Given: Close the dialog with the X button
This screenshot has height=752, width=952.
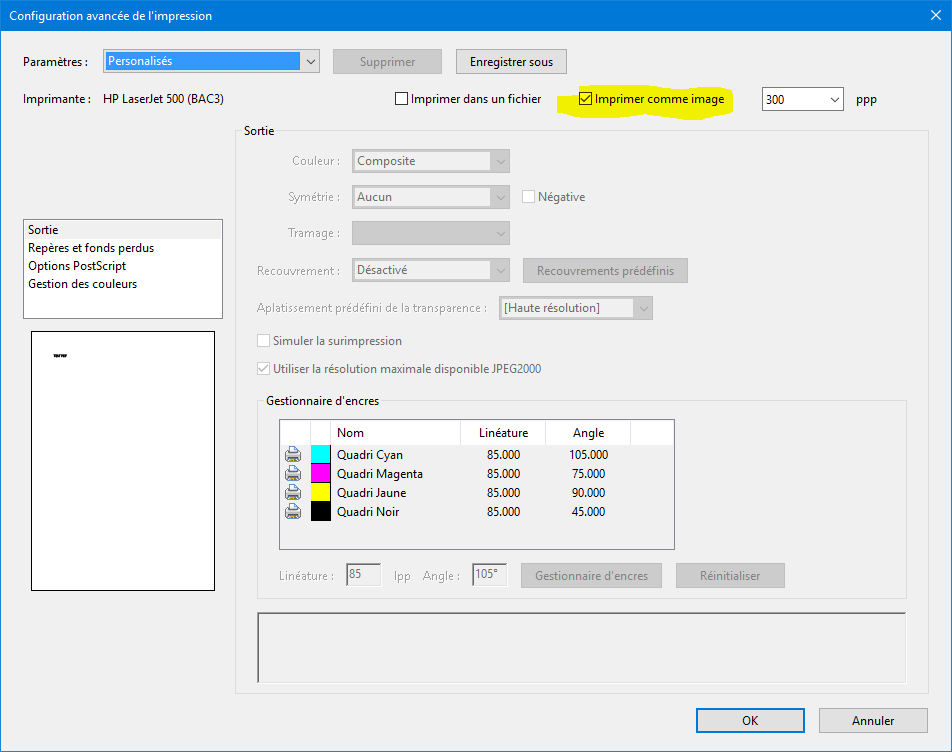Looking at the screenshot, I should pyautogui.click(x=929, y=16).
